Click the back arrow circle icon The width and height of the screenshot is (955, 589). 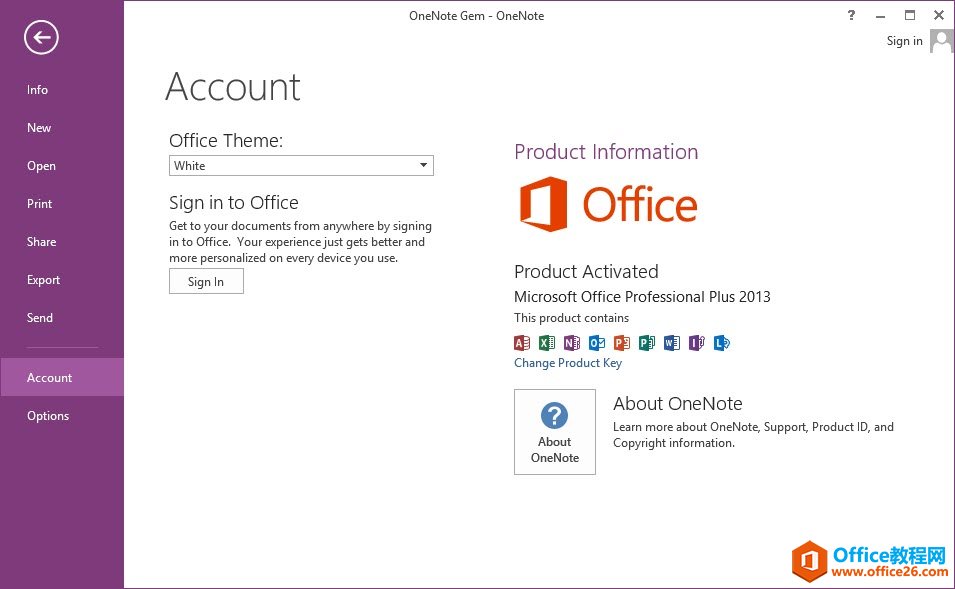click(x=42, y=38)
